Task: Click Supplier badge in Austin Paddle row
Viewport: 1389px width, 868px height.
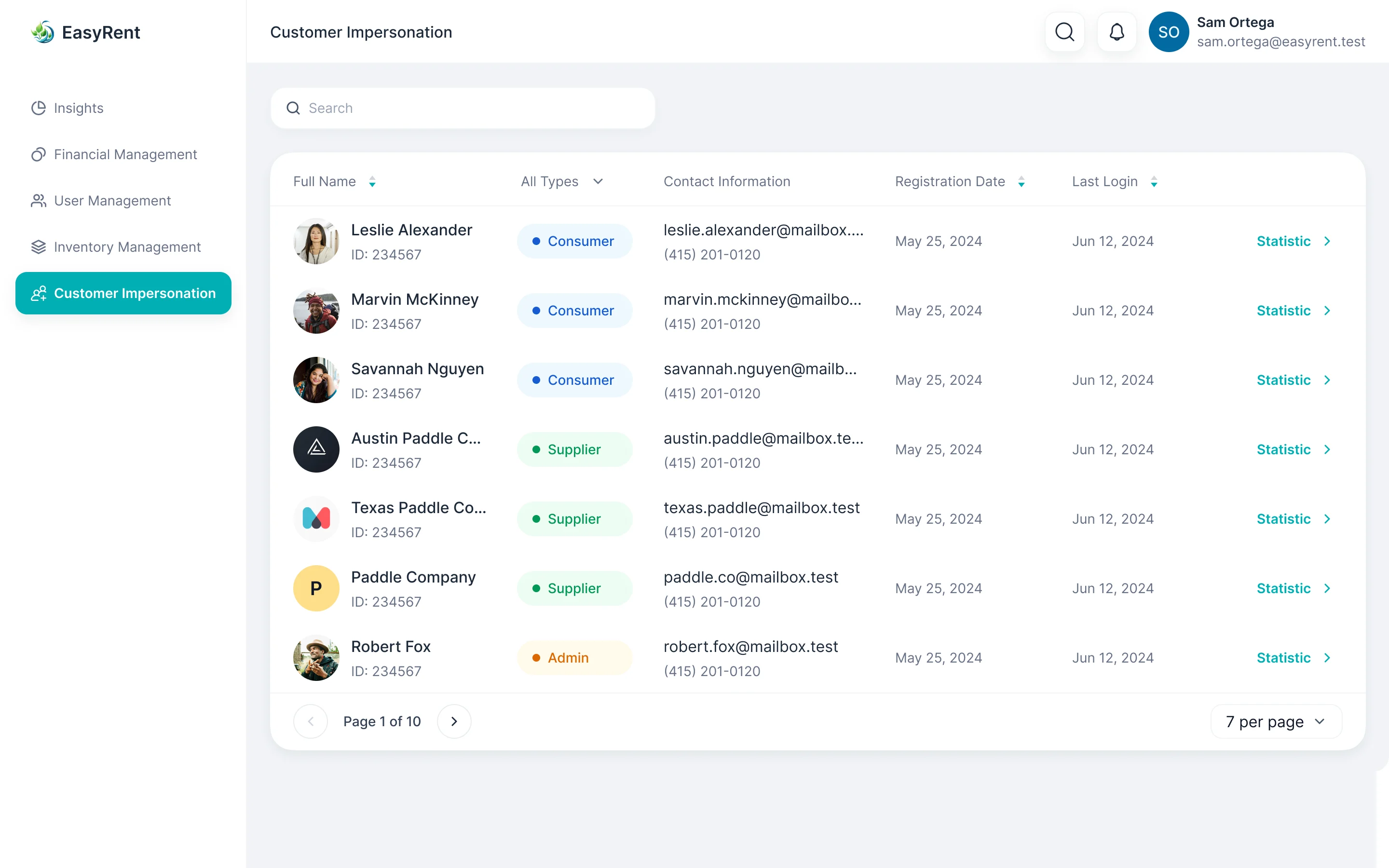Action: [x=574, y=449]
